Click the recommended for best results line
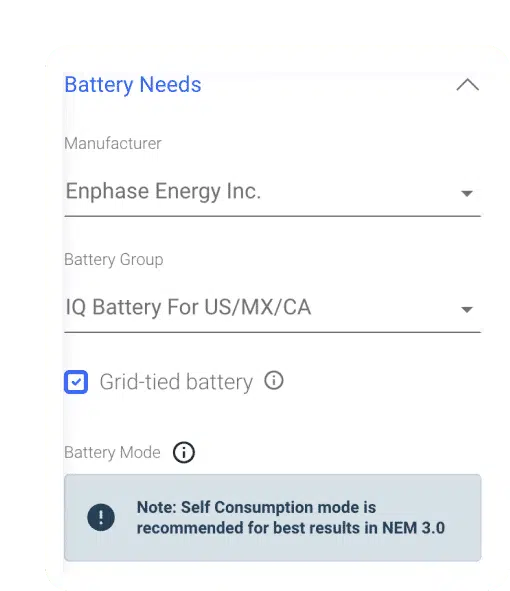 click(x=291, y=528)
